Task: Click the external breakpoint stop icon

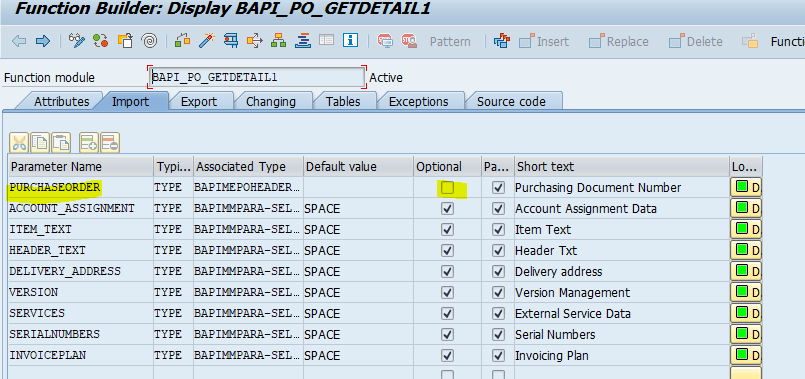Action: [x=409, y=41]
